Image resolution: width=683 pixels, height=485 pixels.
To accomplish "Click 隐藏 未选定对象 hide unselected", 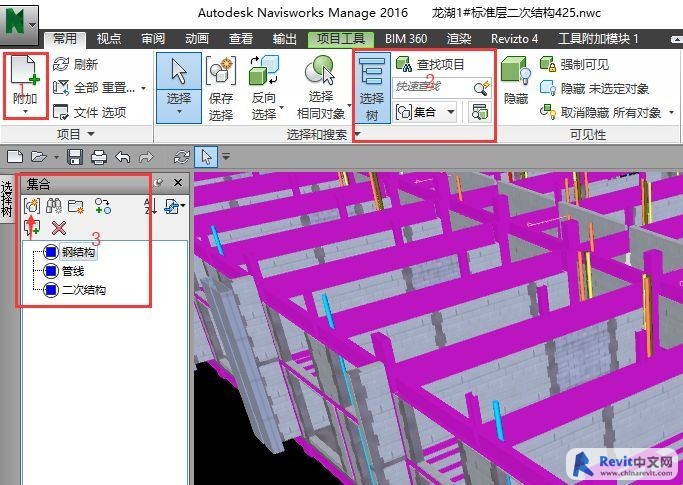I will coord(594,88).
